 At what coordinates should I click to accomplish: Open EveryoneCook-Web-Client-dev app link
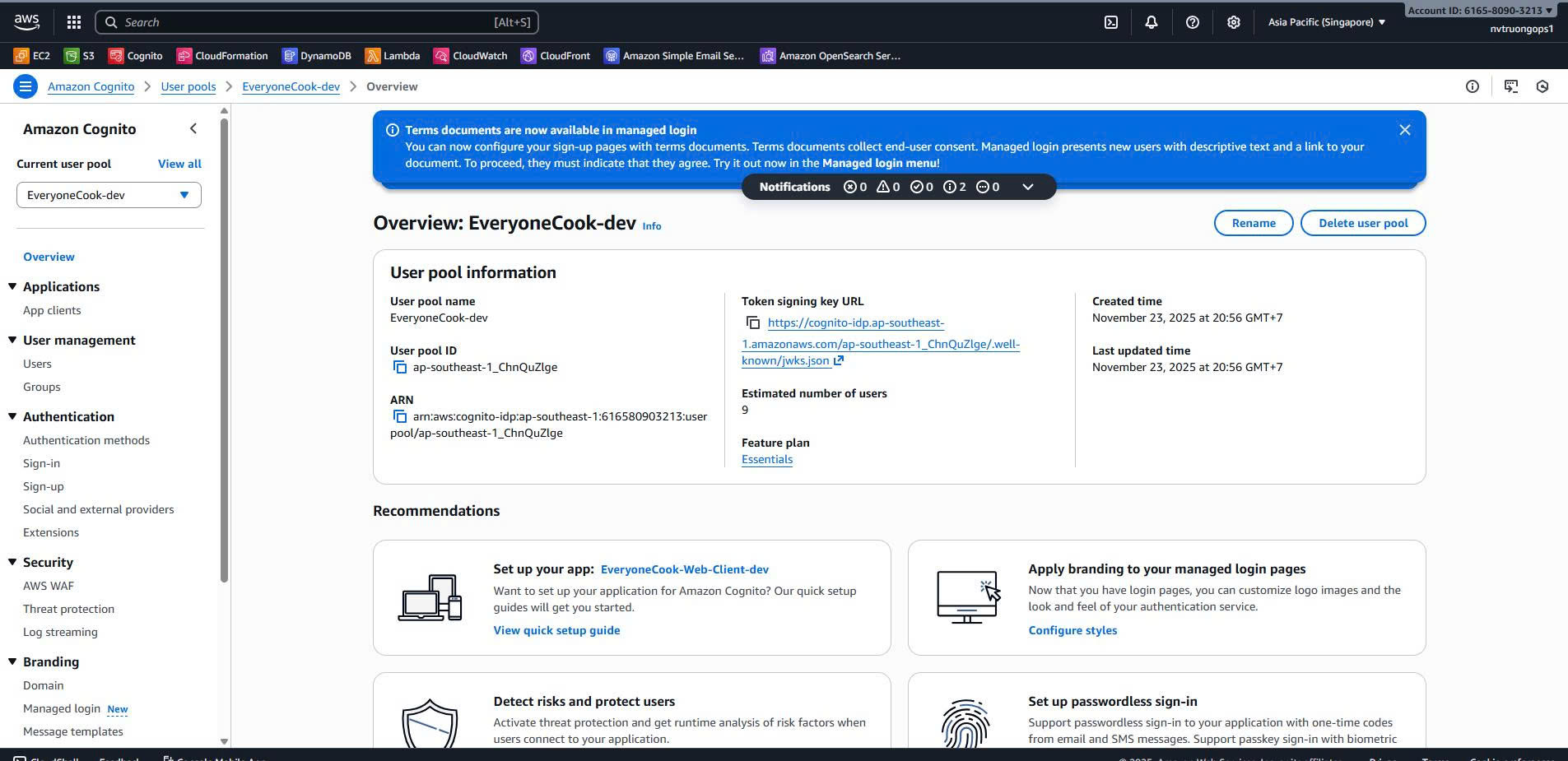point(685,569)
